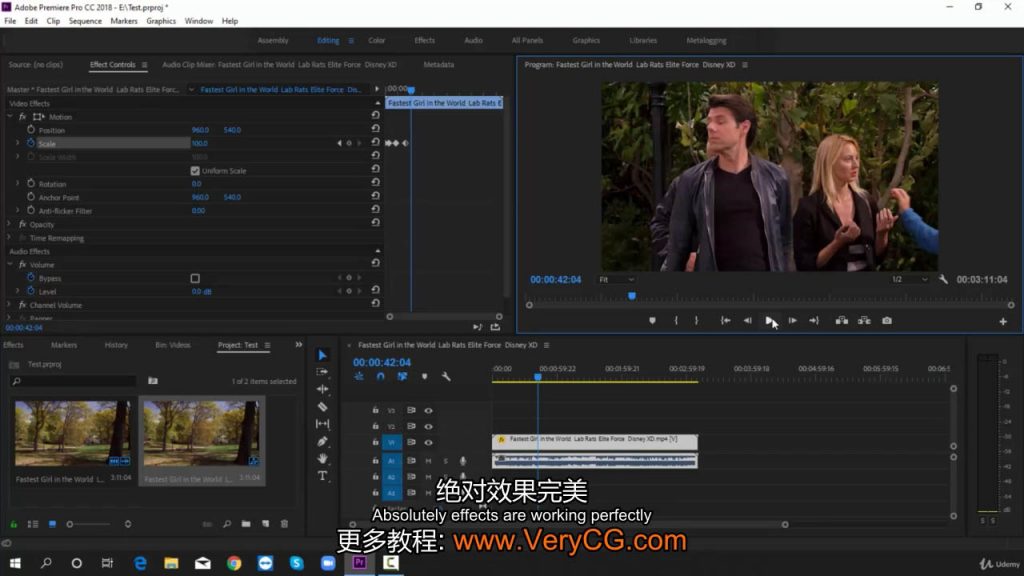Reset the Rotation parameter
Viewport: 1024px width, 576px height.
pos(376,182)
